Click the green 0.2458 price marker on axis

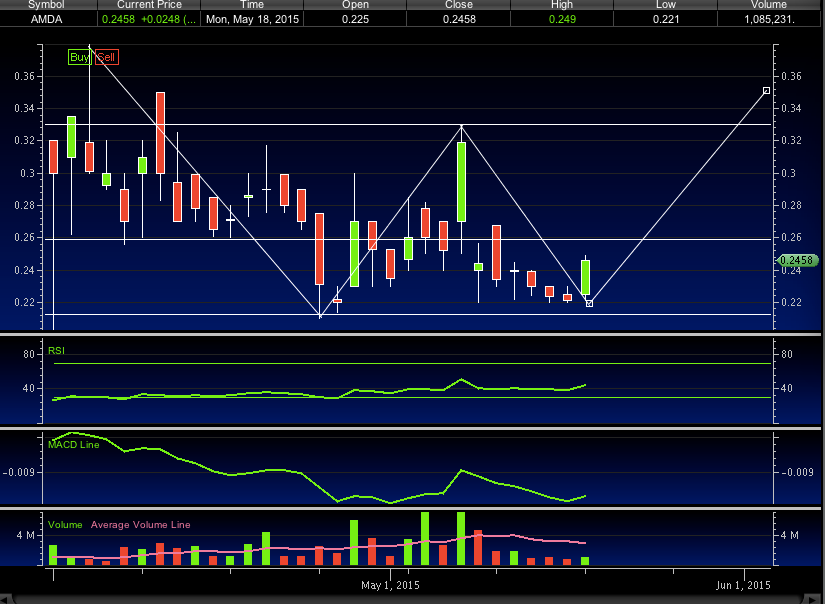(798, 260)
